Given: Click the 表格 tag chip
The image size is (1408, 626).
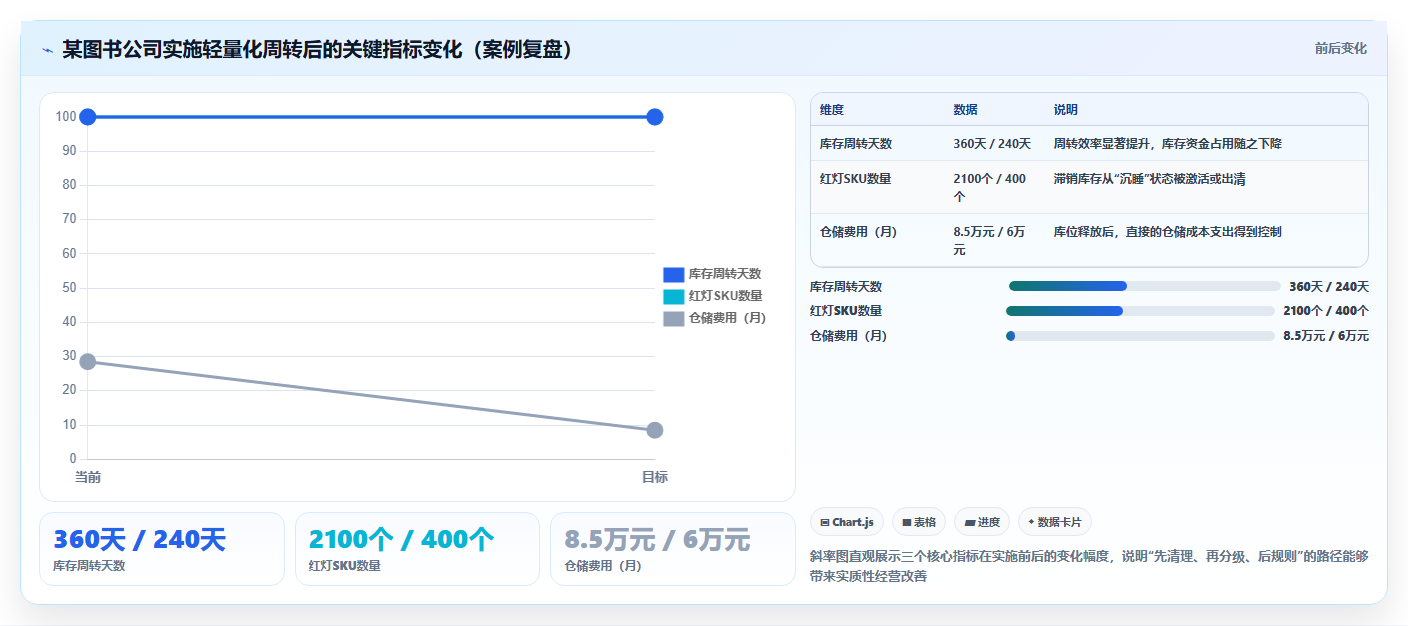Looking at the screenshot, I should 919,522.
